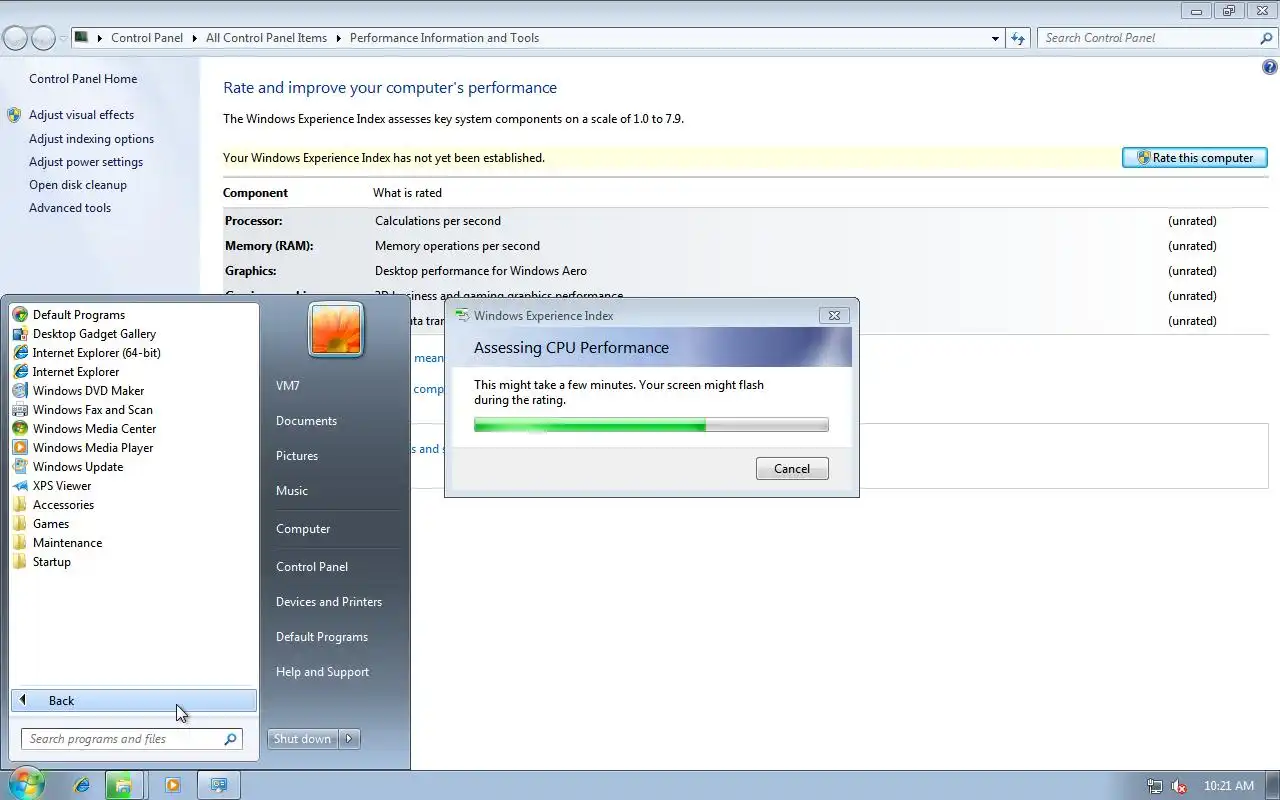The image size is (1280, 800).
Task: Open Devices and Printers
Action: (x=329, y=602)
